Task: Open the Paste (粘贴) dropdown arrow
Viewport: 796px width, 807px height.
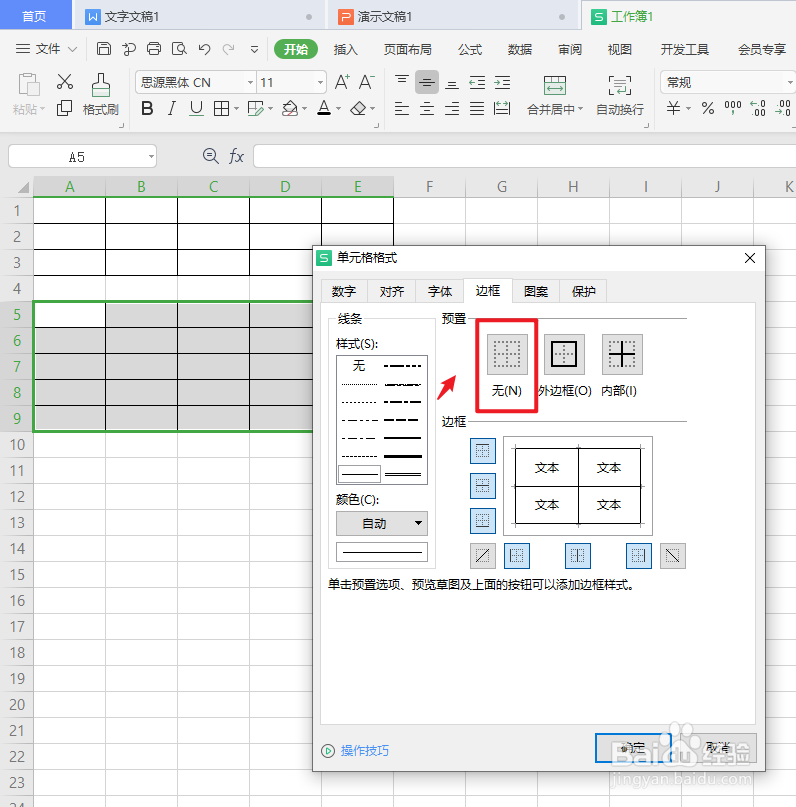Action: click(x=42, y=109)
